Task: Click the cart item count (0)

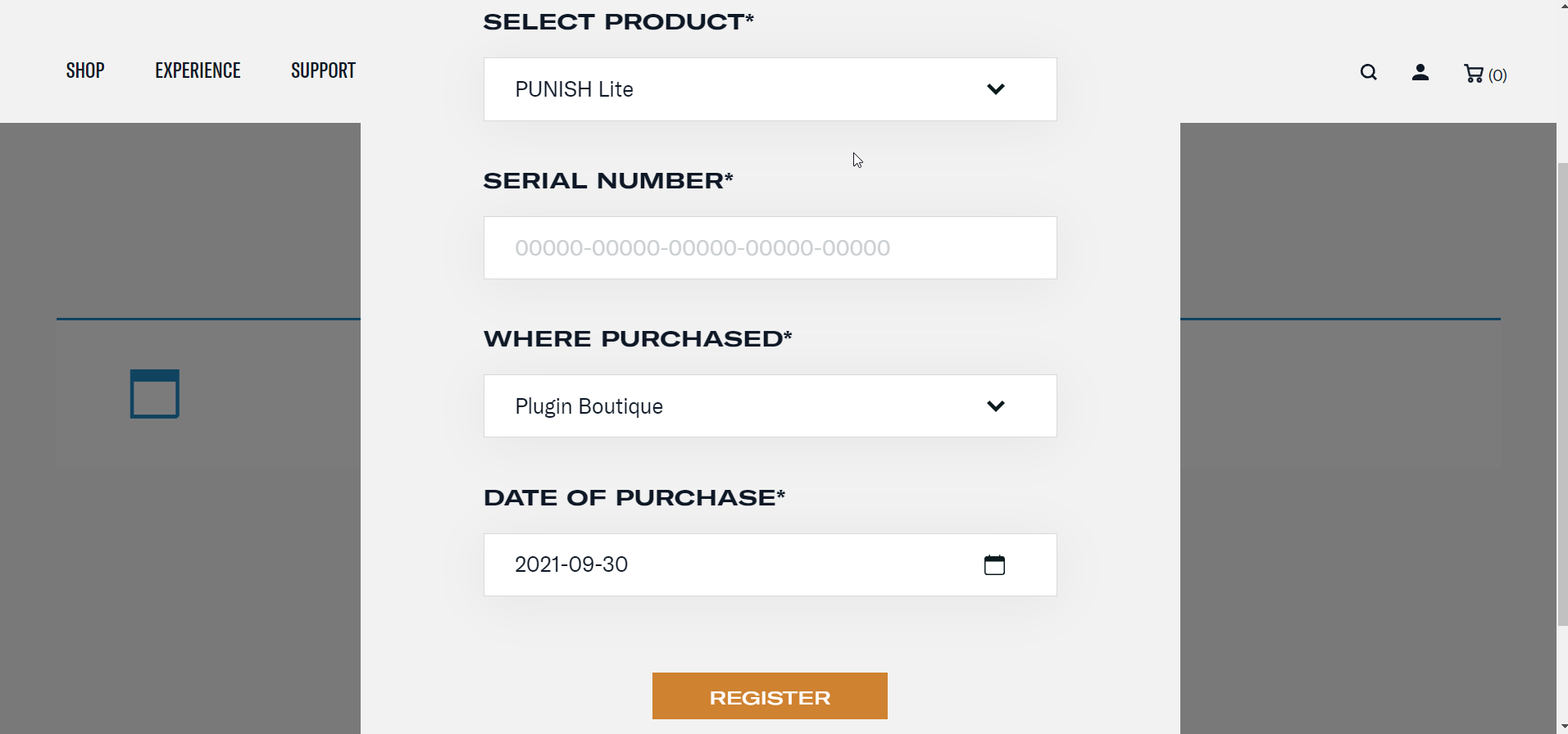Action: [1498, 75]
